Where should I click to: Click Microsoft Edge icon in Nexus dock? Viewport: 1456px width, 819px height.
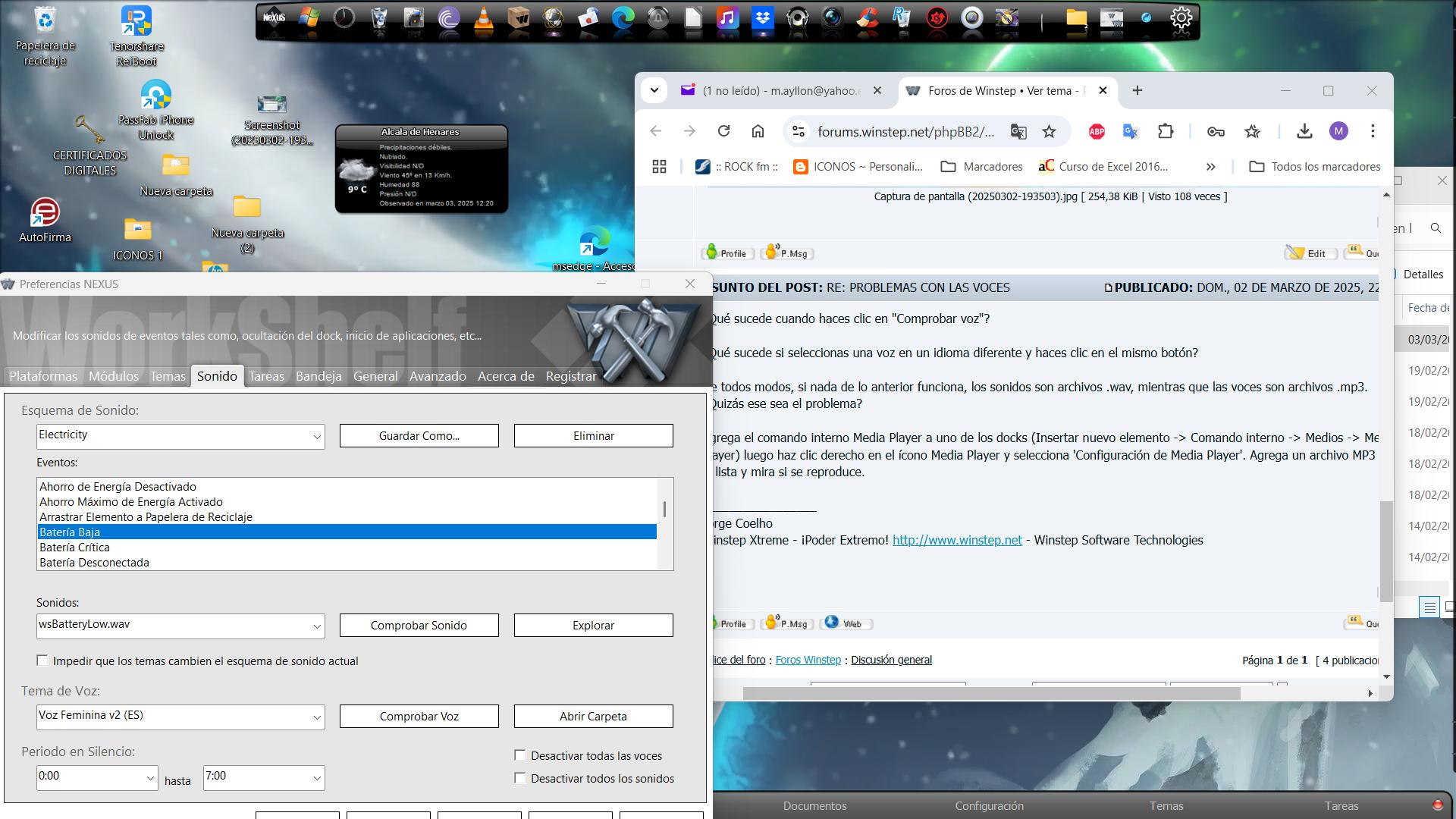point(623,18)
